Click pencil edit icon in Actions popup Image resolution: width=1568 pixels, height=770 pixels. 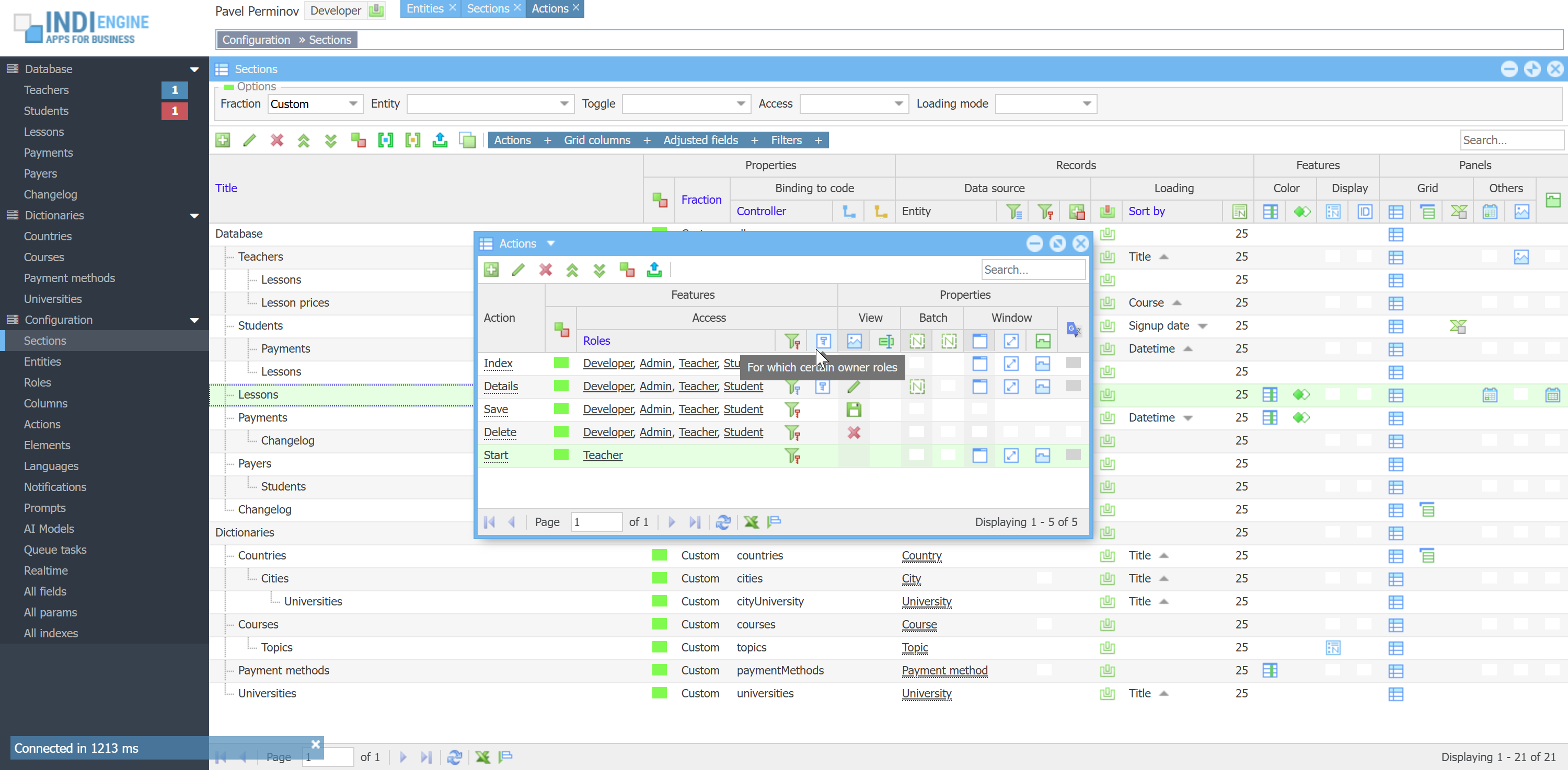coord(518,270)
